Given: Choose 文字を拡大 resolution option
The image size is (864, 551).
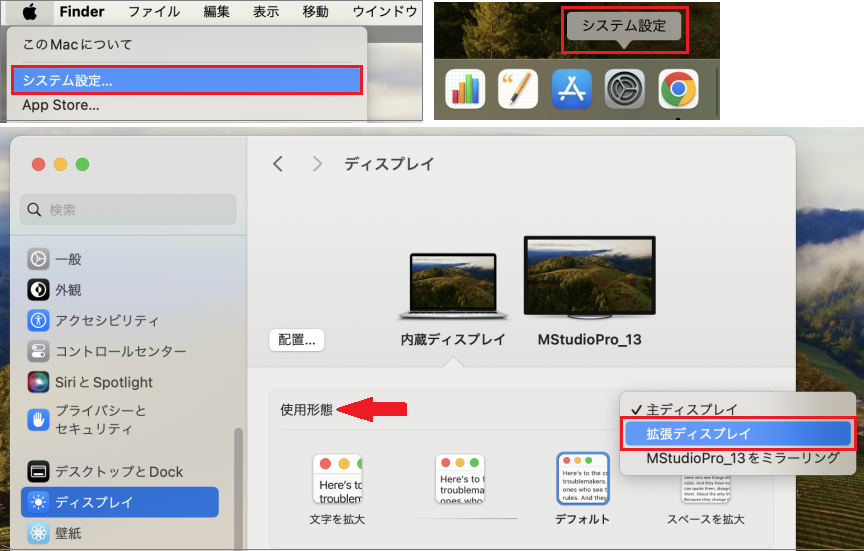Looking at the screenshot, I should [337, 478].
